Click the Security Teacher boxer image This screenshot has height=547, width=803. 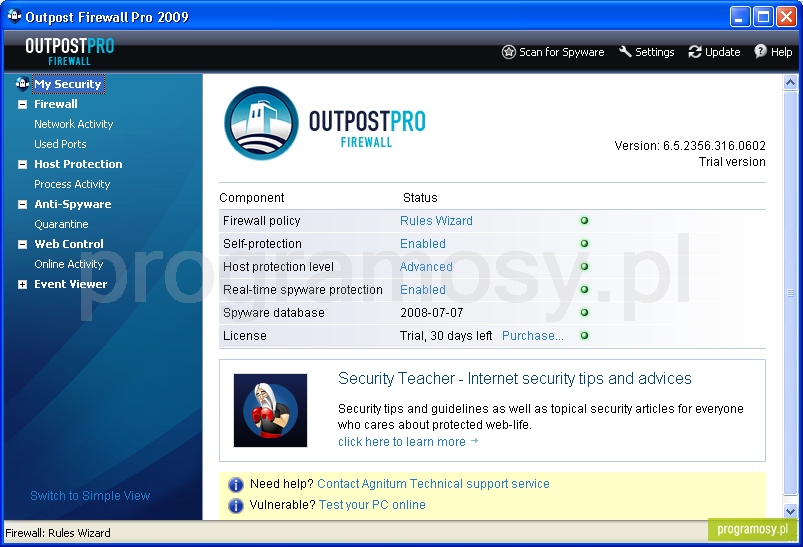click(x=270, y=410)
